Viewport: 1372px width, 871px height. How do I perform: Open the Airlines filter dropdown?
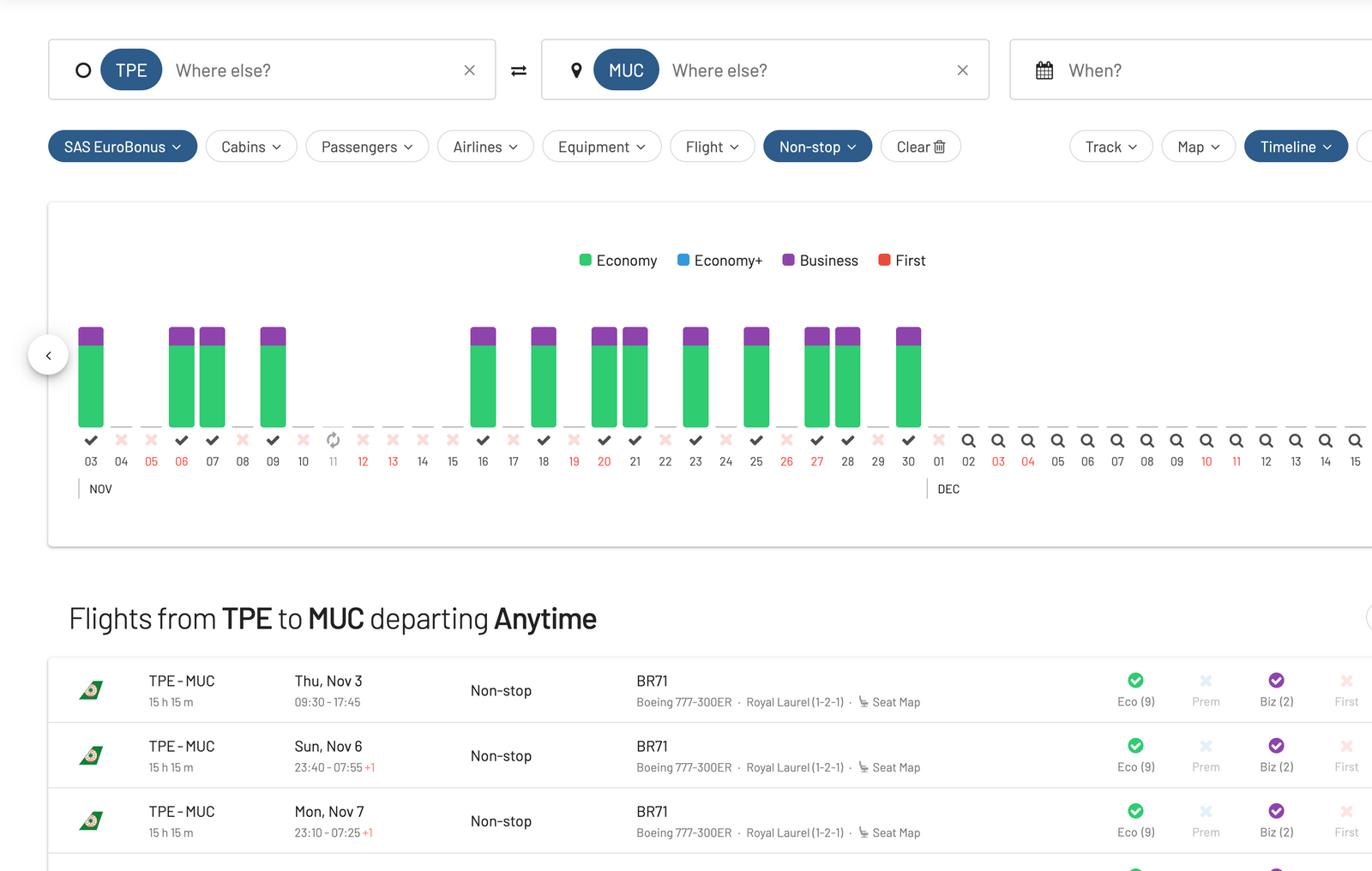(485, 147)
